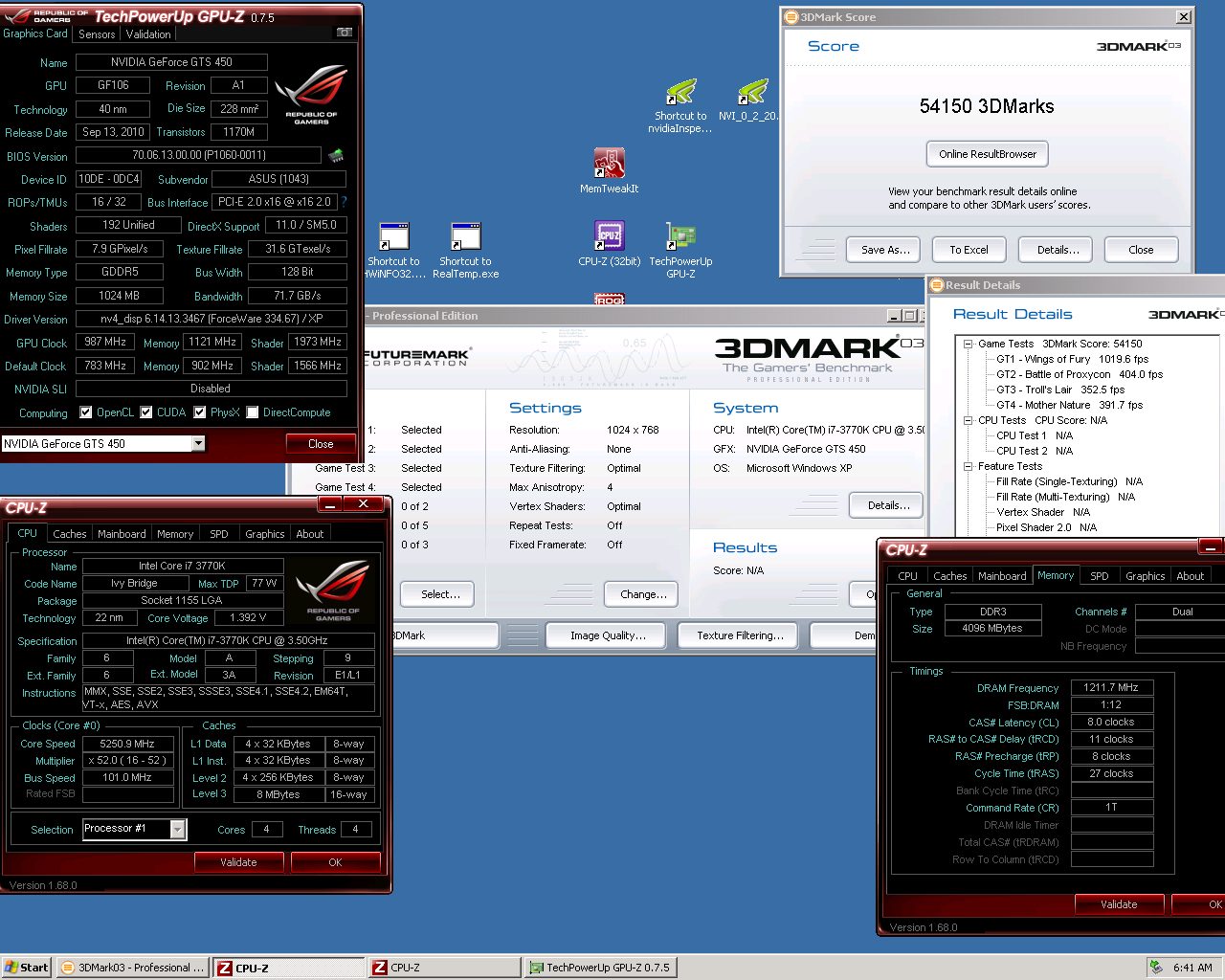This screenshot has height=980, width=1225.
Task: Switch to the second CPU-Z taskbar item
Action: pos(444,968)
